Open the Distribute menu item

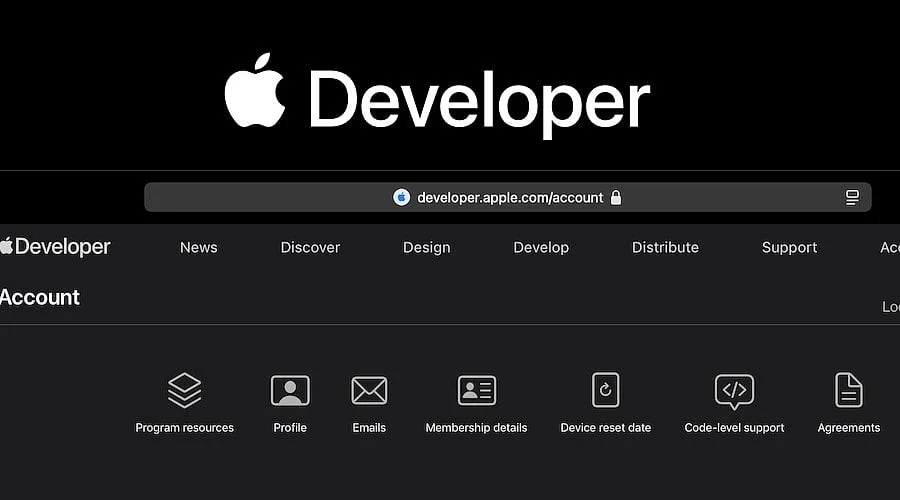(665, 247)
